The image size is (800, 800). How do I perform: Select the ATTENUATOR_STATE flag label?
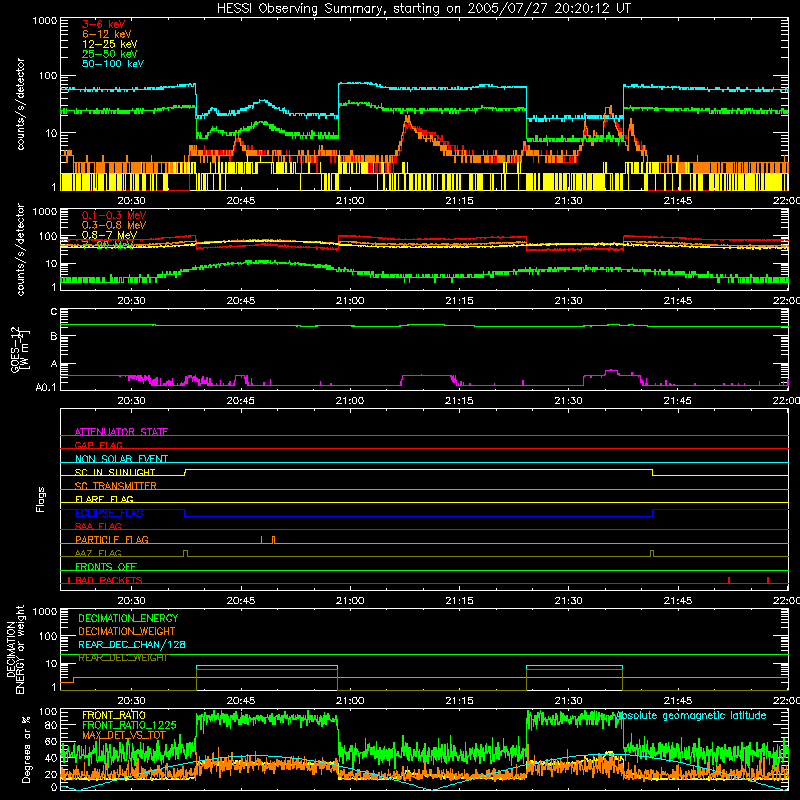tap(121, 432)
